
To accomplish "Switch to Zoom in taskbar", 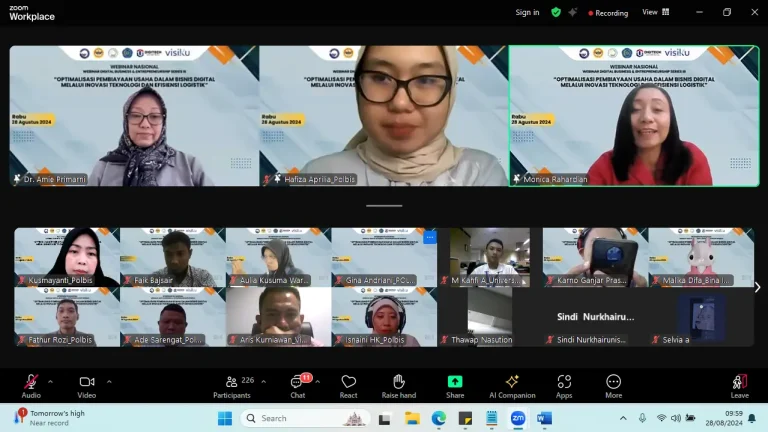I will pos(518,418).
